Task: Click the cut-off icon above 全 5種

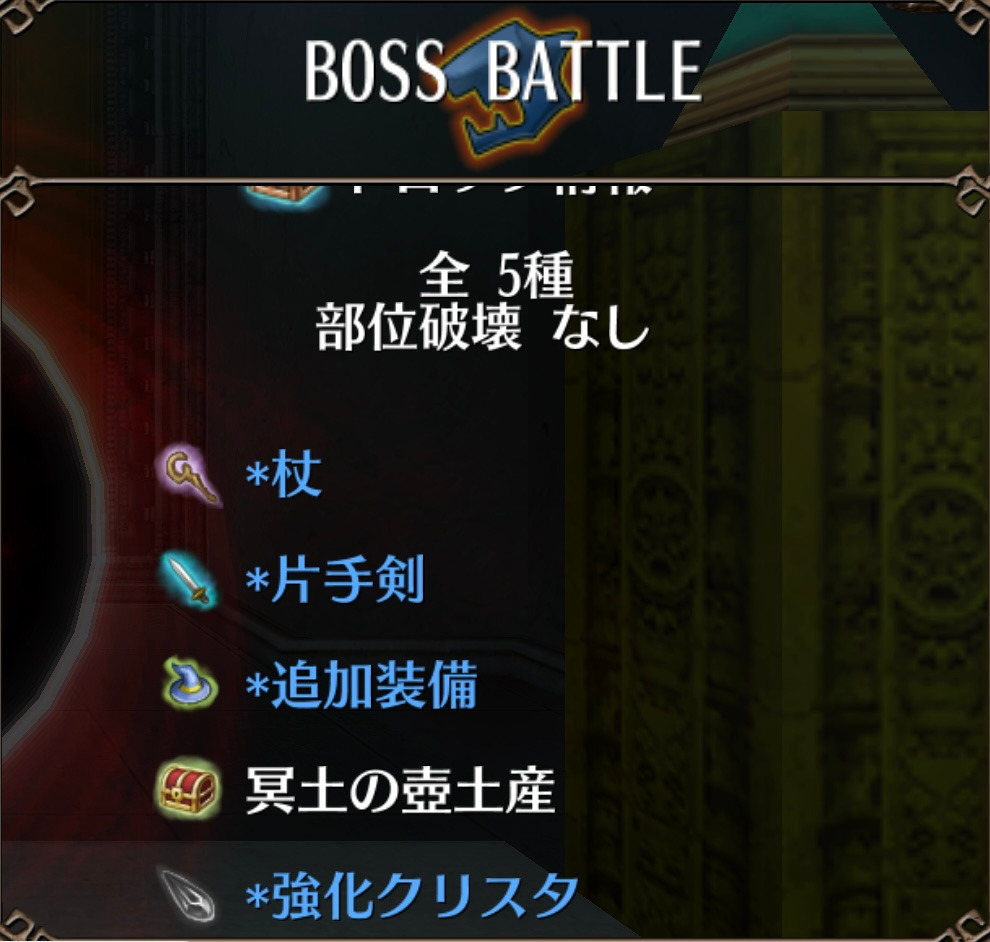Action: [285, 194]
